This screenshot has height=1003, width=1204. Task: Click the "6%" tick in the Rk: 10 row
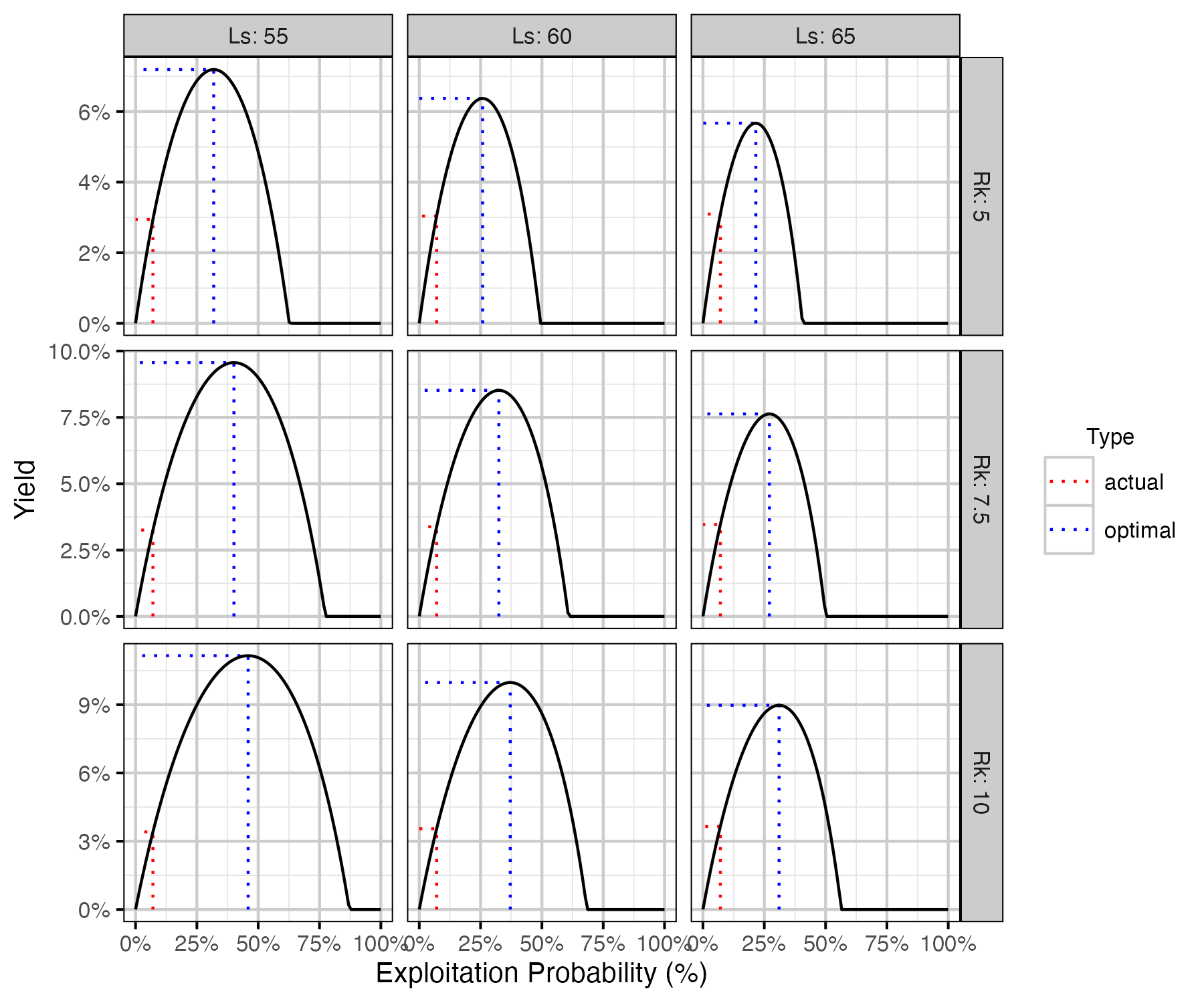point(94,774)
